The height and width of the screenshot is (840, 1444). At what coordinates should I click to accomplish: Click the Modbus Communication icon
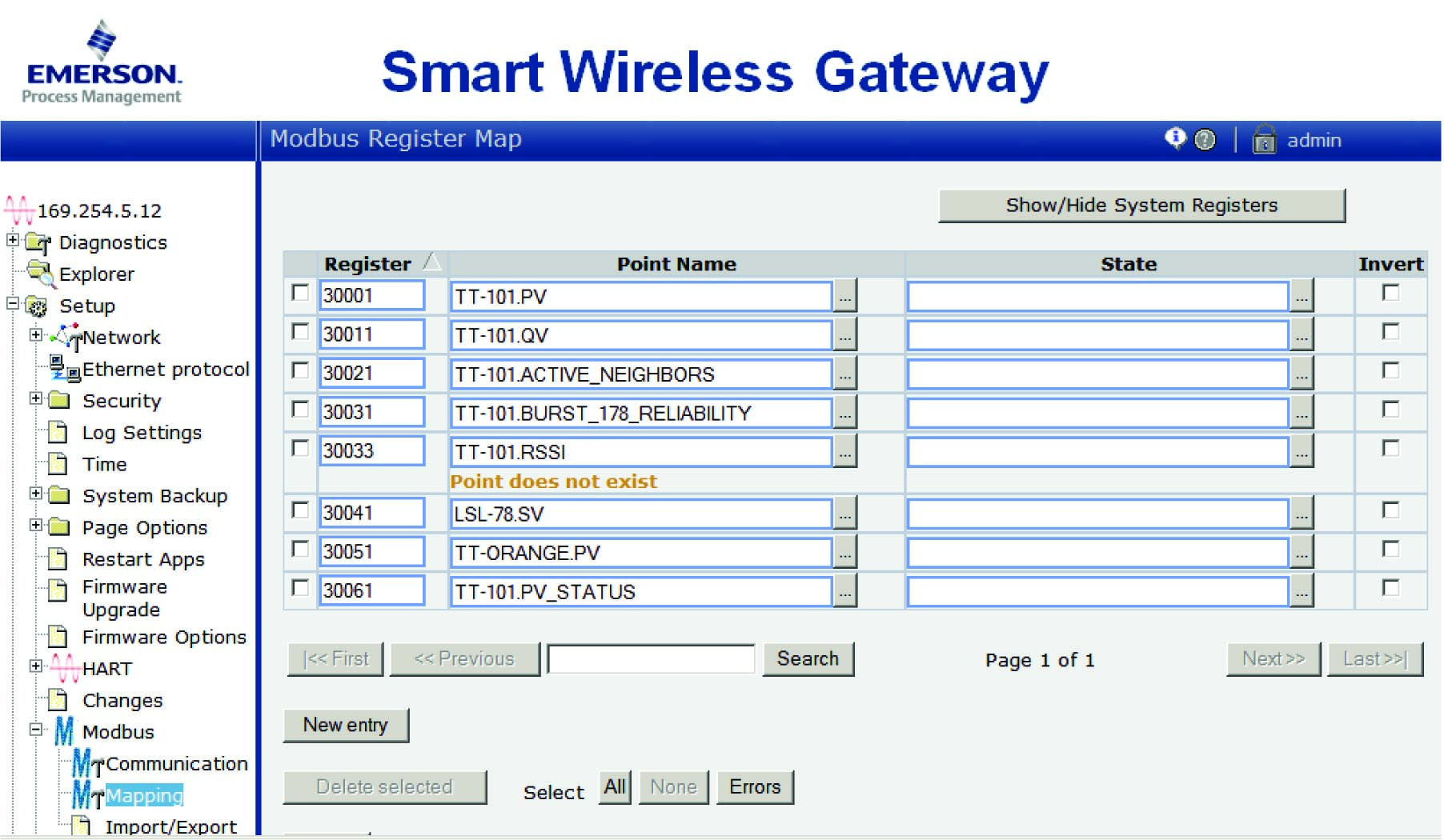(88, 763)
